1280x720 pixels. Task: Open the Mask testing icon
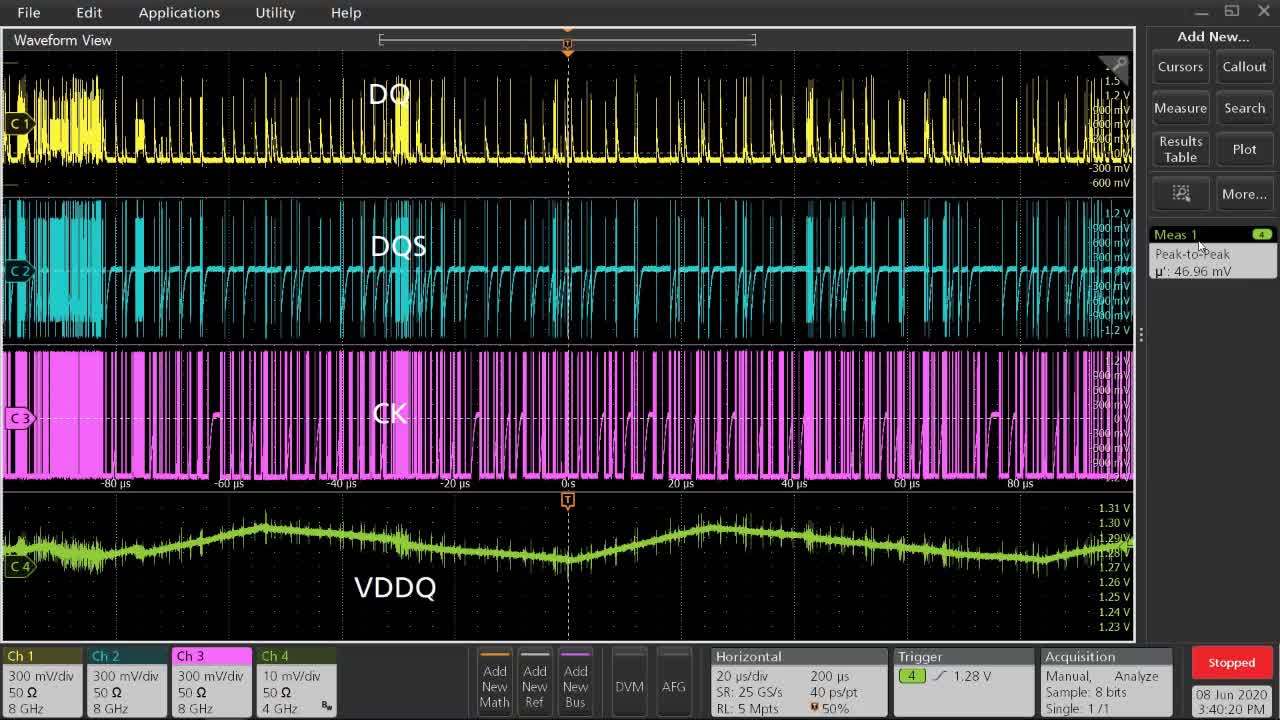1180,194
